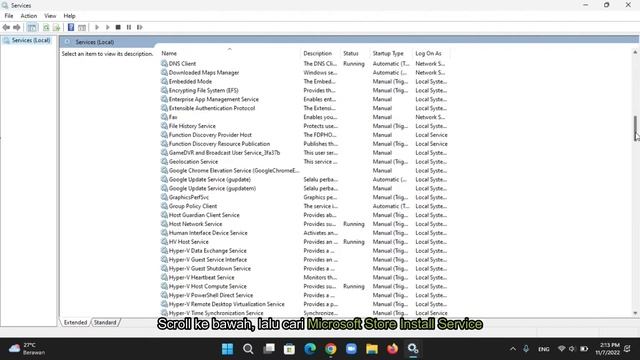Open the Help toolbar icon
Image resolution: width=640 pixels, height=360 pixels.
71,27
